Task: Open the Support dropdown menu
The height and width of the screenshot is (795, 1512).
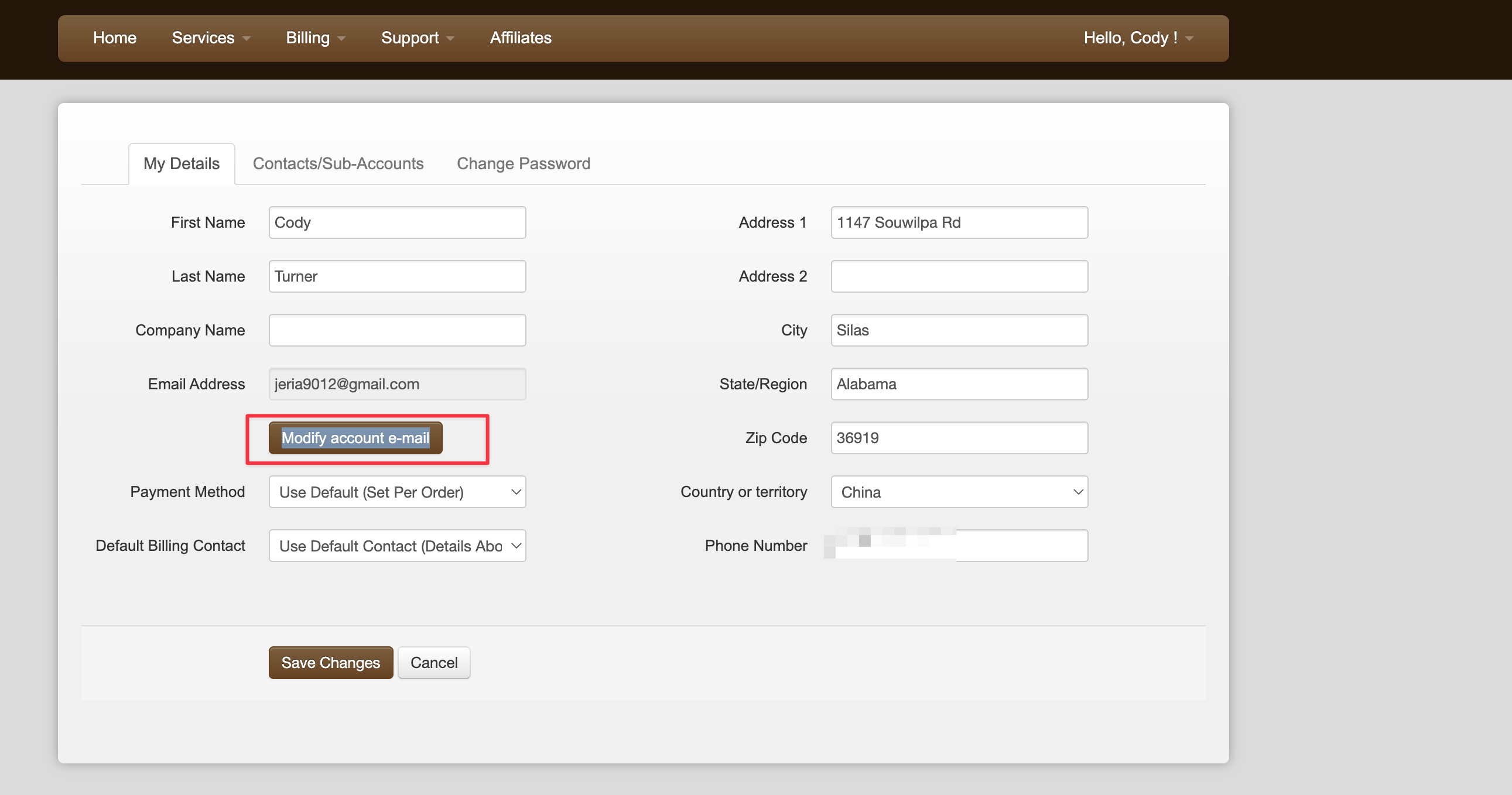Action: pos(417,38)
